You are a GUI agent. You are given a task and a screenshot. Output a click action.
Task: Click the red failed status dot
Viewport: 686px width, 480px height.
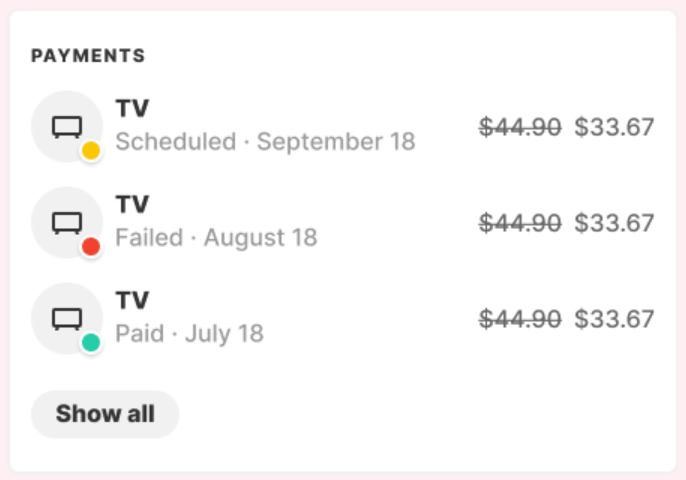[91, 246]
